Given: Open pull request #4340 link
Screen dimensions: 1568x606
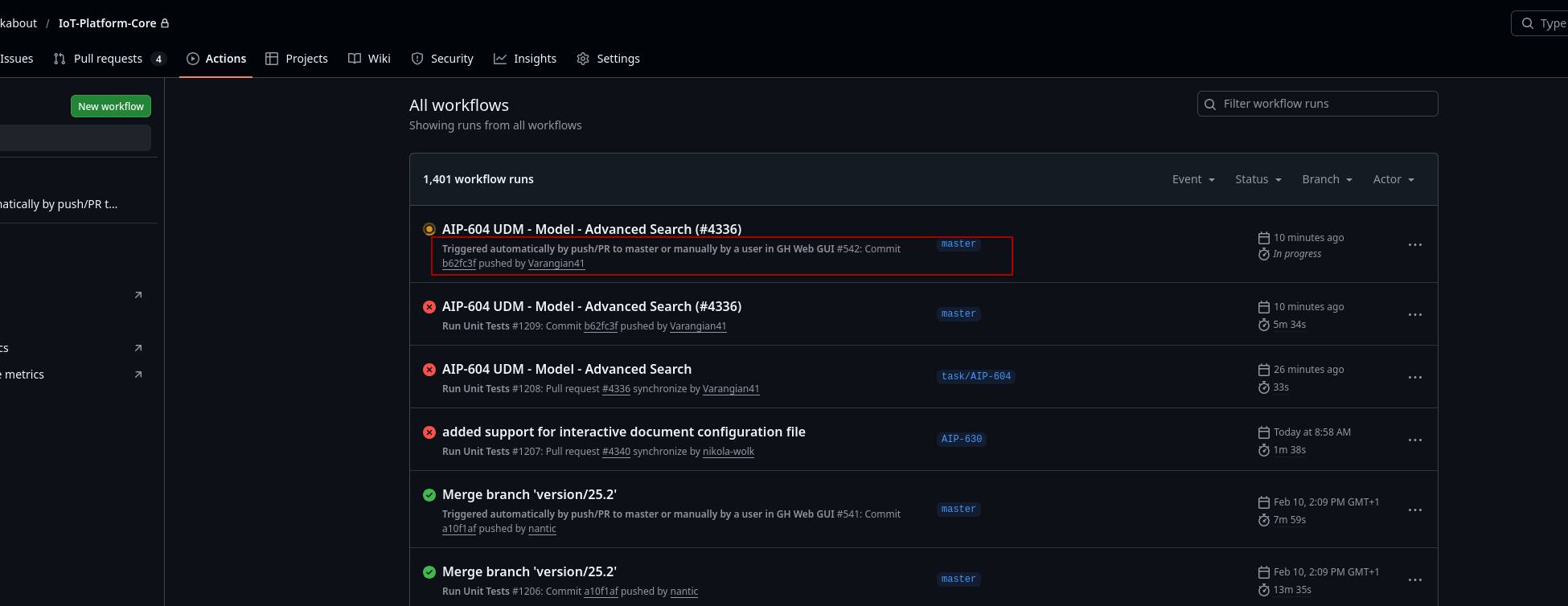Looking at the screenshot, I should (x=616, y=452).
